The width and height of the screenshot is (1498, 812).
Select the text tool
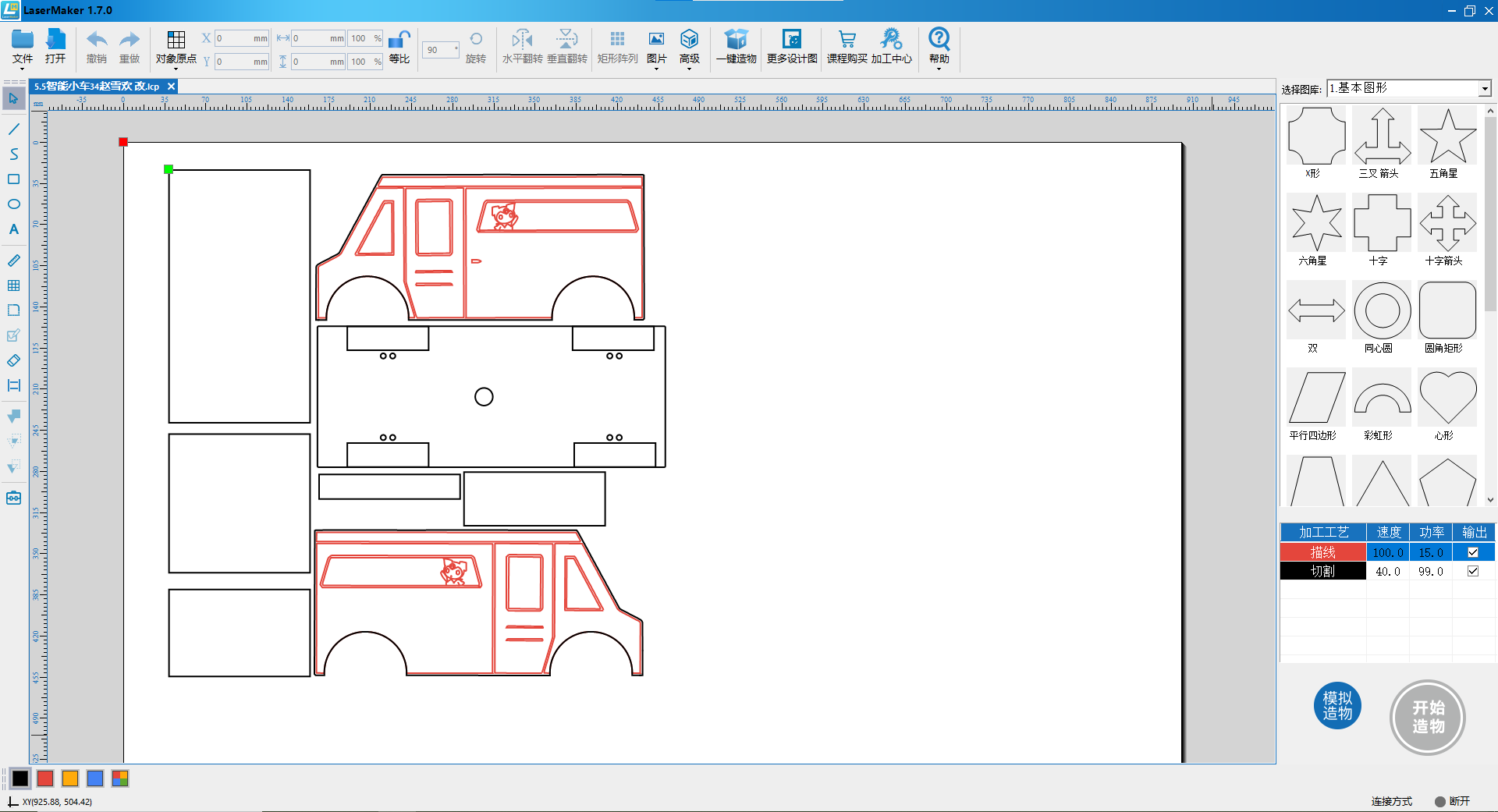point(14,229)
